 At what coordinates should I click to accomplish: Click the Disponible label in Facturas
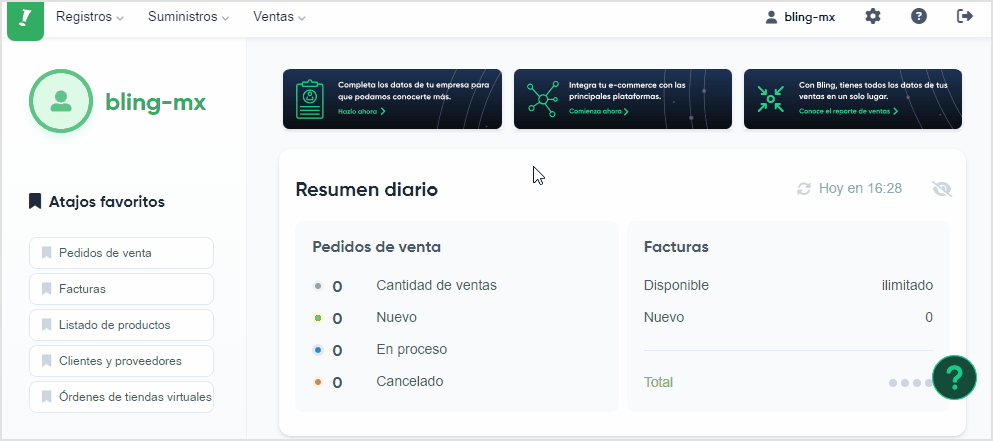pyautogui.click(x=676, y=286)
